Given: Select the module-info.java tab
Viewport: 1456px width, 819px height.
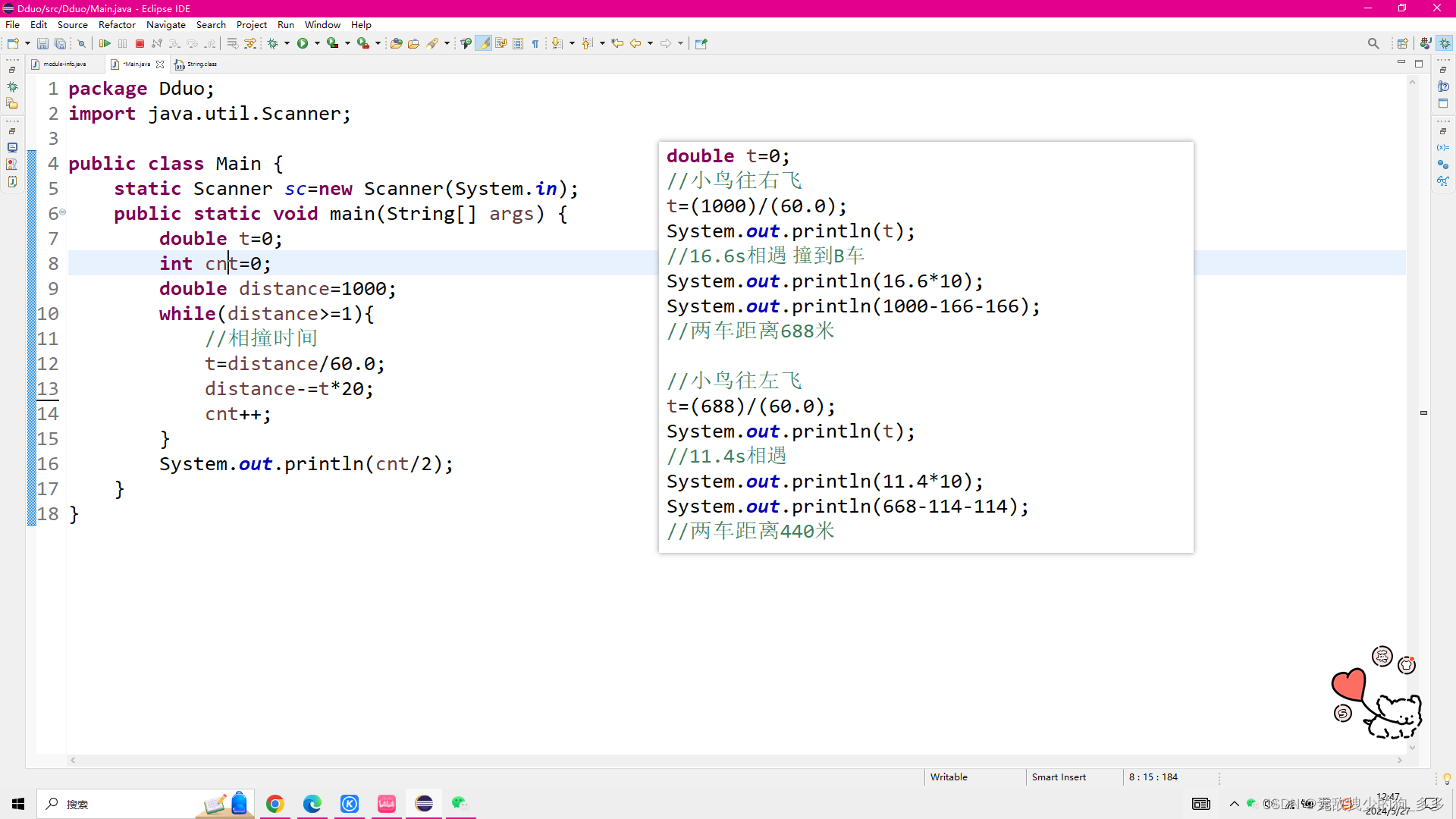Looking at the screenshot, I should pos(64,63).
